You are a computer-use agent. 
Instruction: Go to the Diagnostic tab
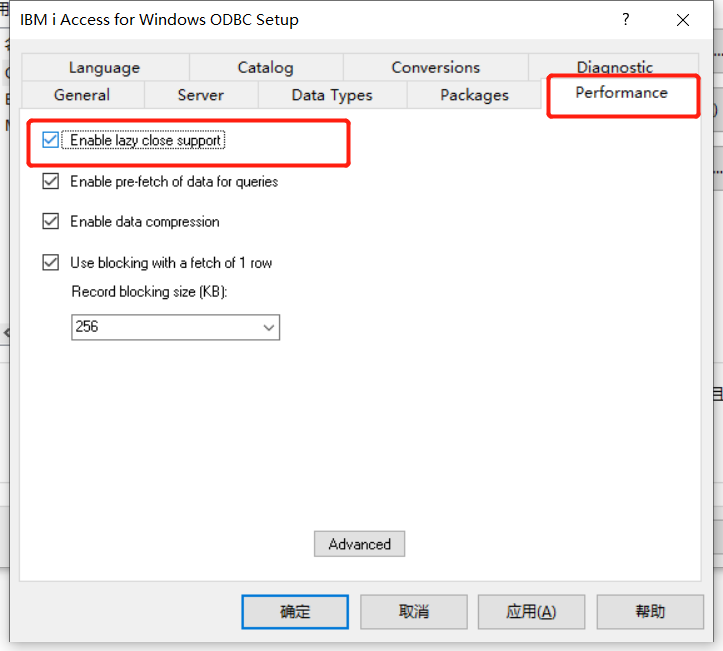click(x=614, y=65)
